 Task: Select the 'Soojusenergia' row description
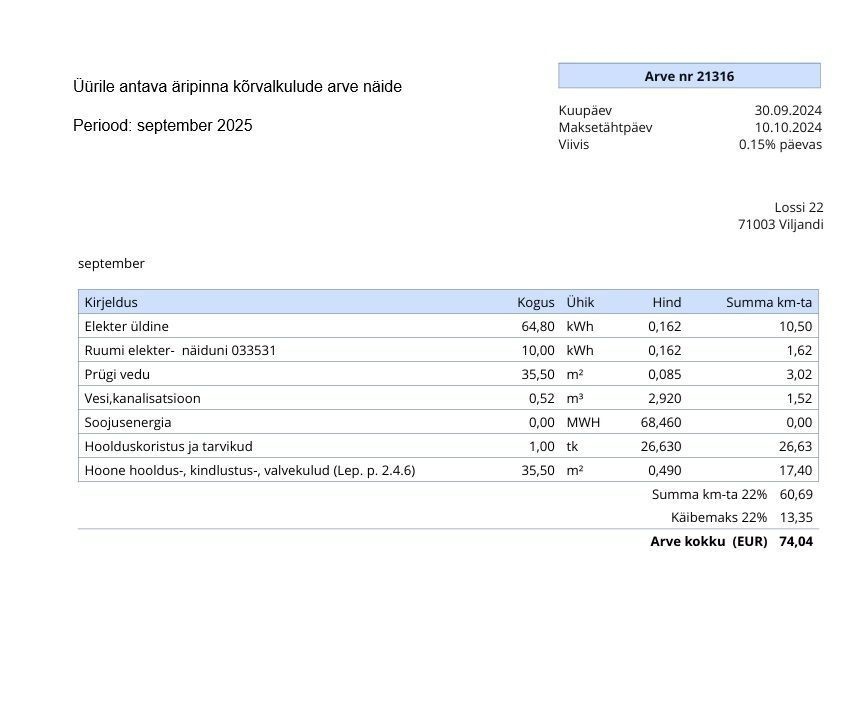click(x=128, y=422)
